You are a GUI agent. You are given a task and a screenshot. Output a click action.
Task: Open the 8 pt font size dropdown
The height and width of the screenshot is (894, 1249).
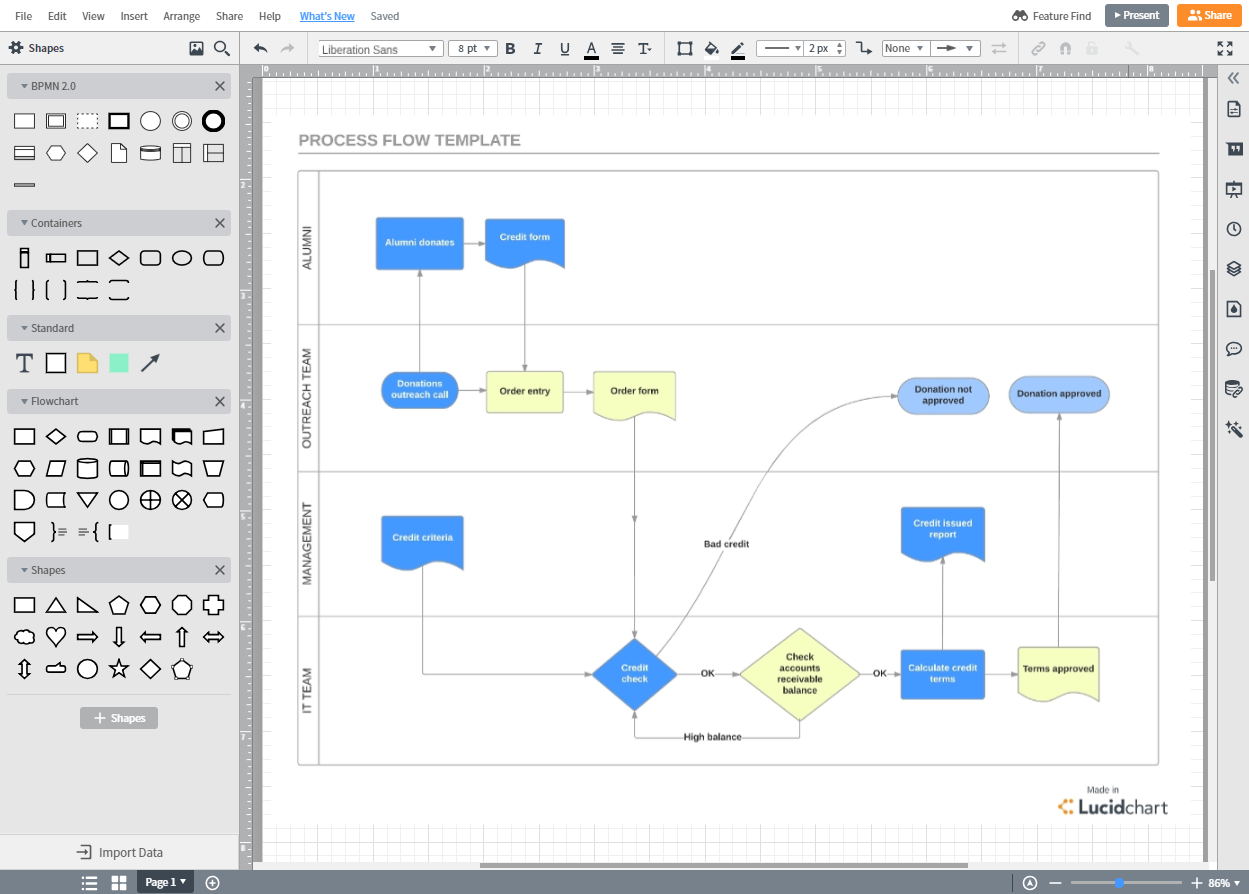pyautogui.click(x=474, y=49)
